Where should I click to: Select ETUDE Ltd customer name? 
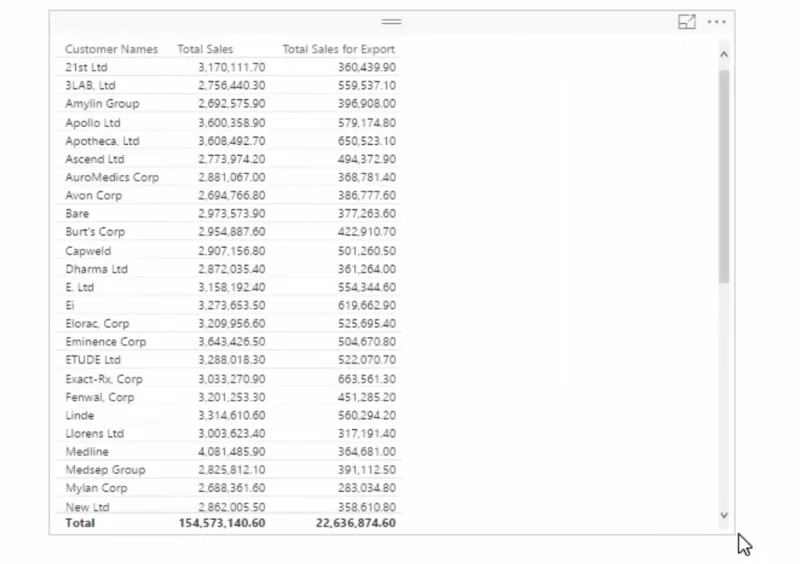point(93,360)
